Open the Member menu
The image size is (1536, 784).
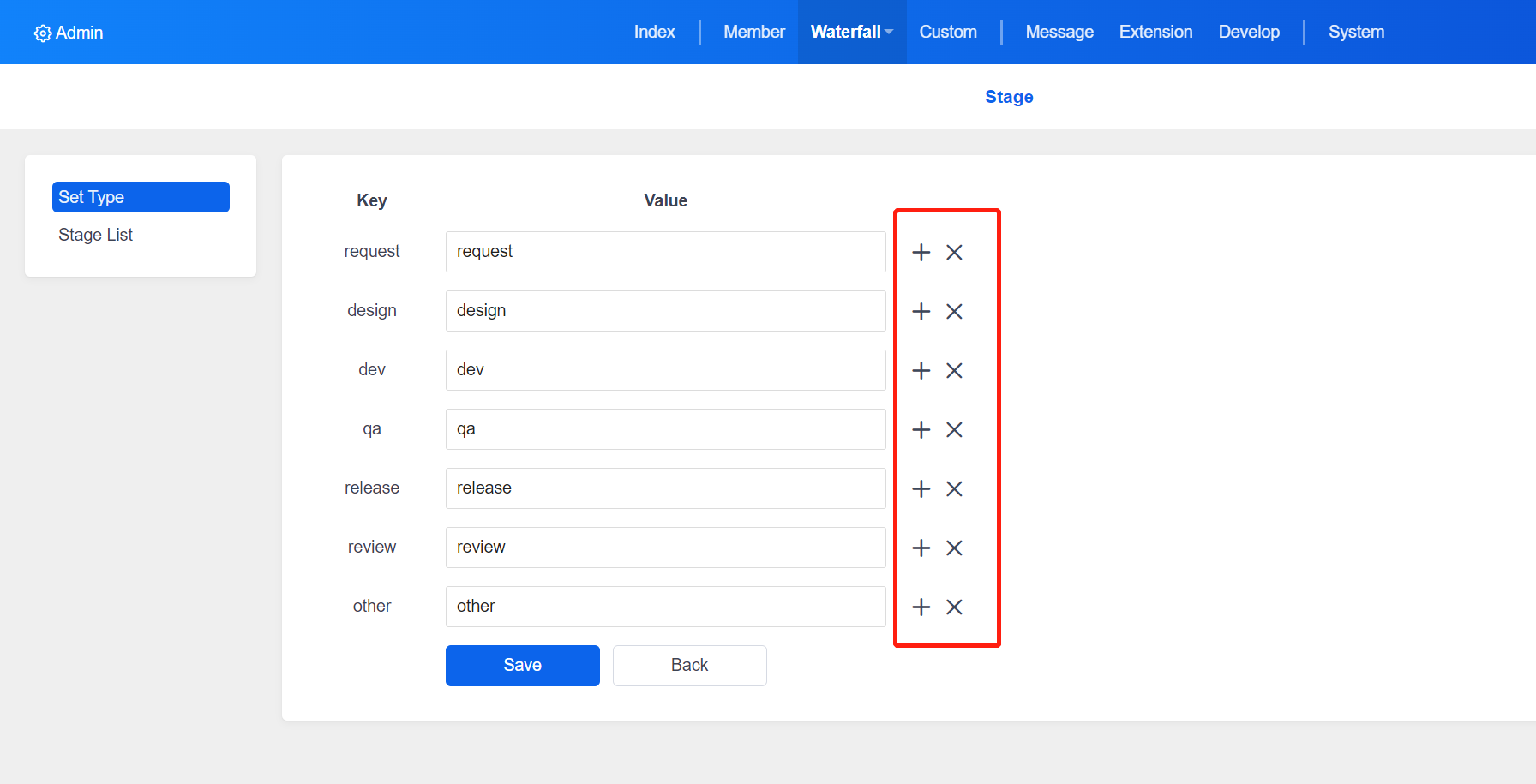coord(753,32)
